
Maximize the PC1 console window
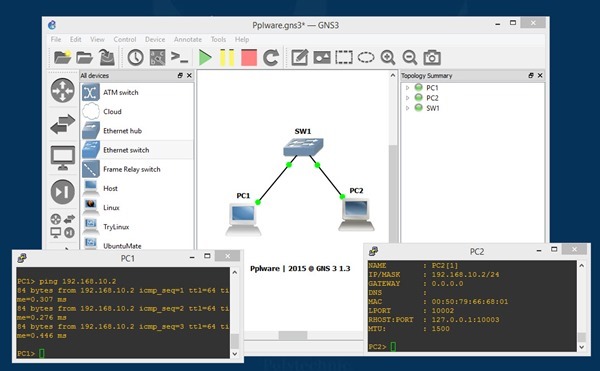click(207, 256)
